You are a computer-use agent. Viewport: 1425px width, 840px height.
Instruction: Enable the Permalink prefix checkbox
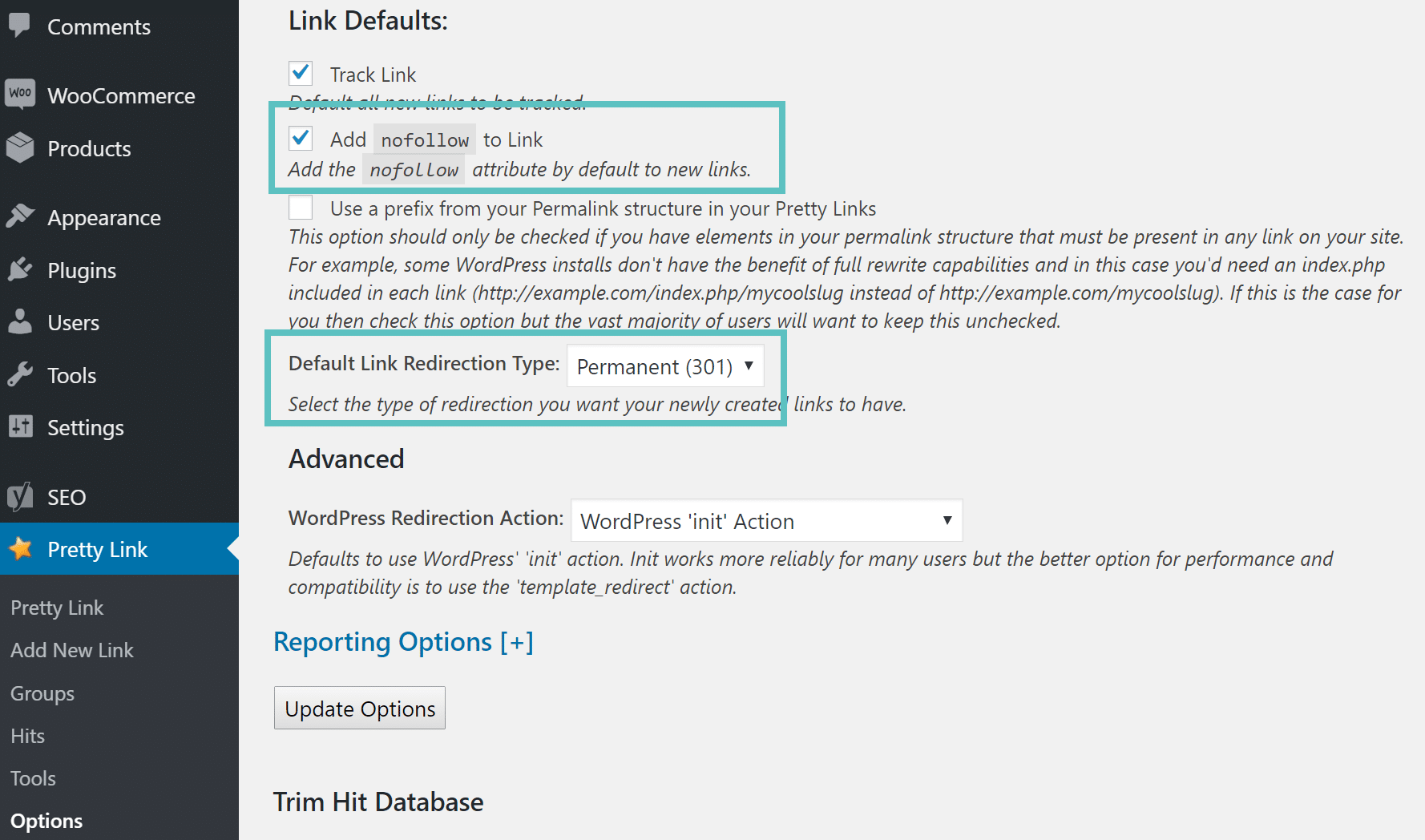(x=301, y=207)
